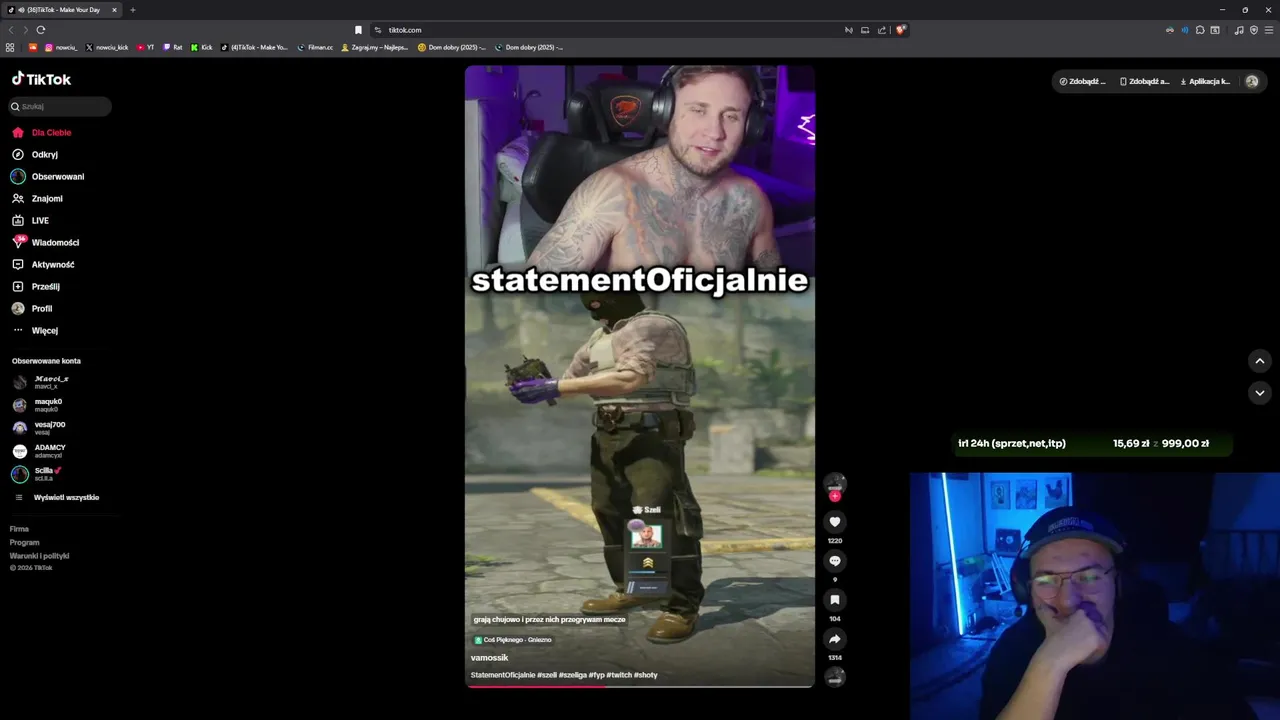The image size is (1280, 720).
Task: Open Wiadomości messages
Action: (x=46, y=242)
